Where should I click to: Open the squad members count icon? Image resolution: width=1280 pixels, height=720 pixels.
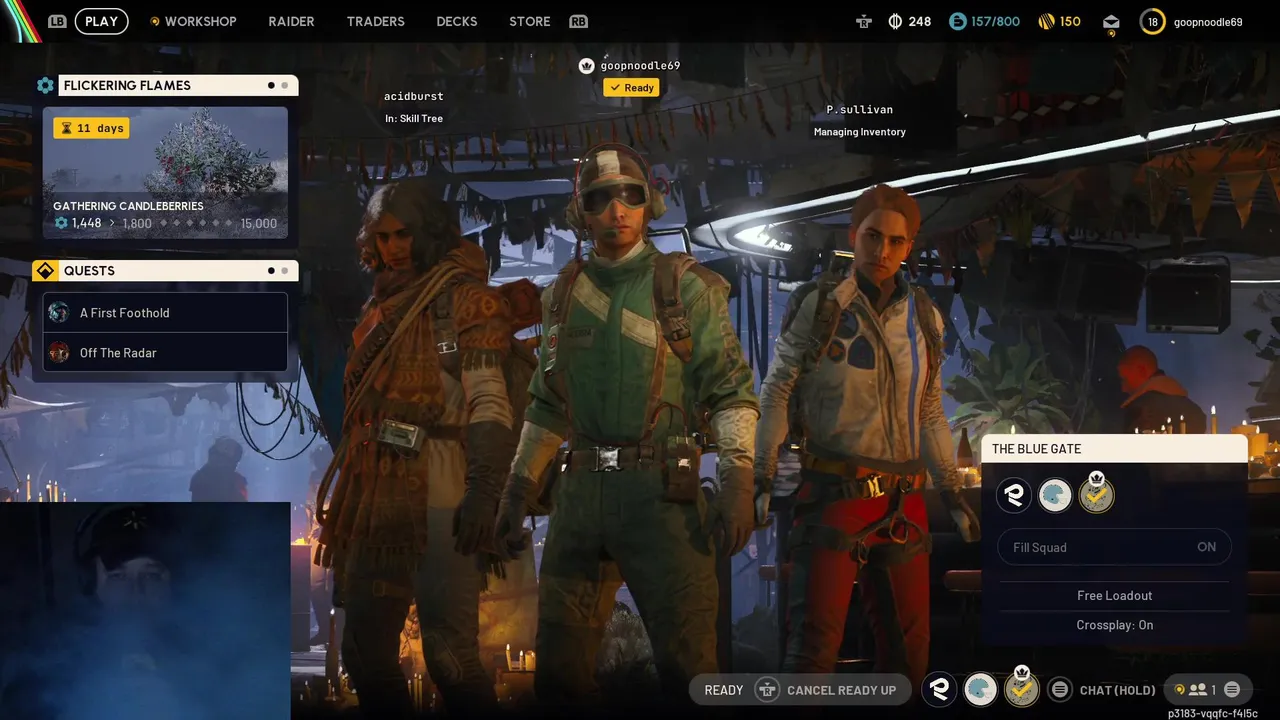pyautogui.click(x=1197, y=690)
